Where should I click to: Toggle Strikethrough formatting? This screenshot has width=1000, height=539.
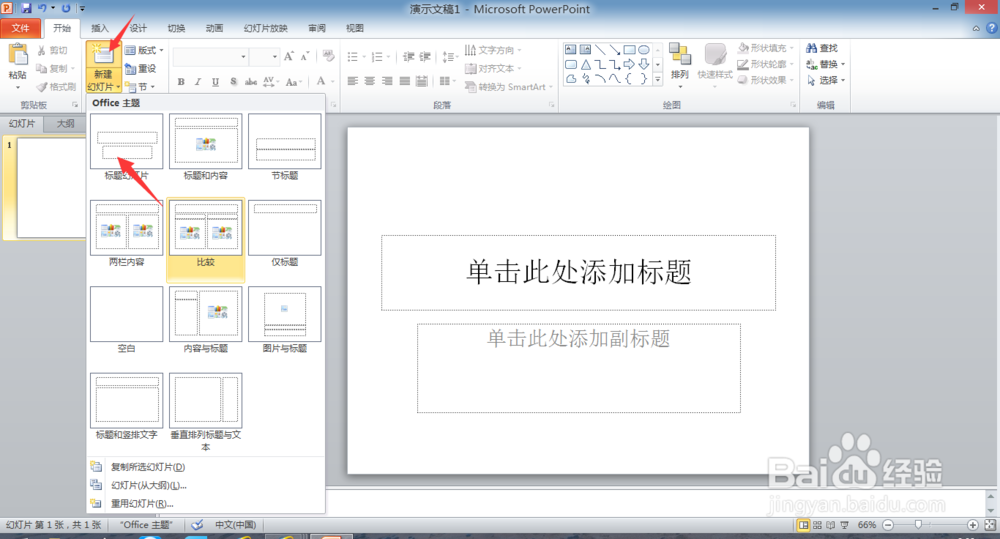(x=251, y=82)
